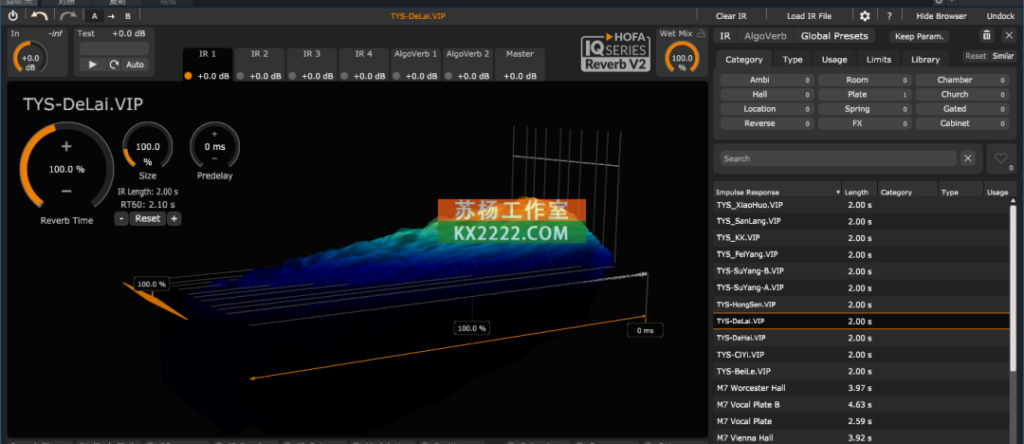Click plus inside the Predelay knob
Viewport: 1024px width, 444px height.
click(214, 134)
